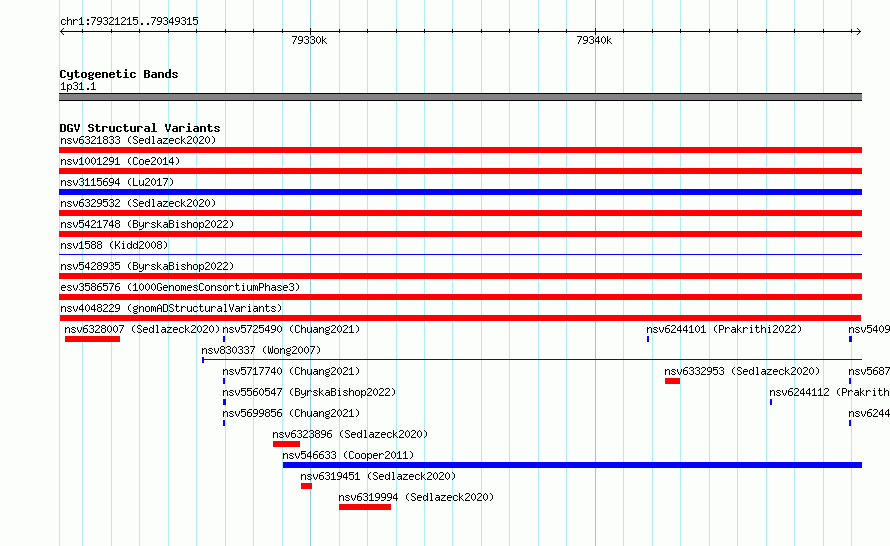The height and width of the screenshot is (546, 890).
Task: Open the nsv5725490 (Chuang2021) label
Action: point(291,329)
